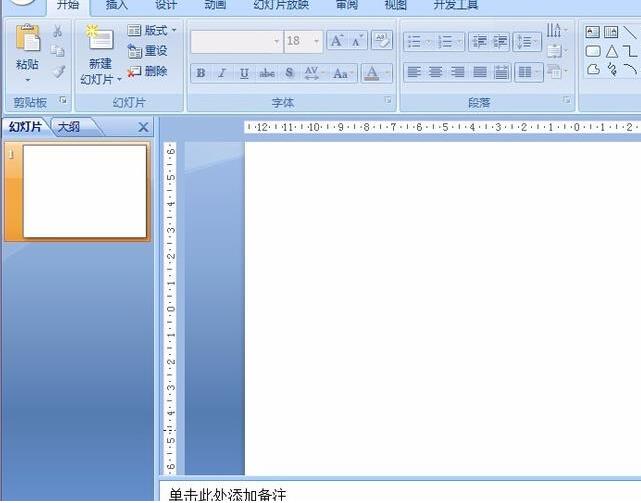Viewport: 641px width, 503px height.
Task: Select the elbow connector shape
Action: point(630,51)
